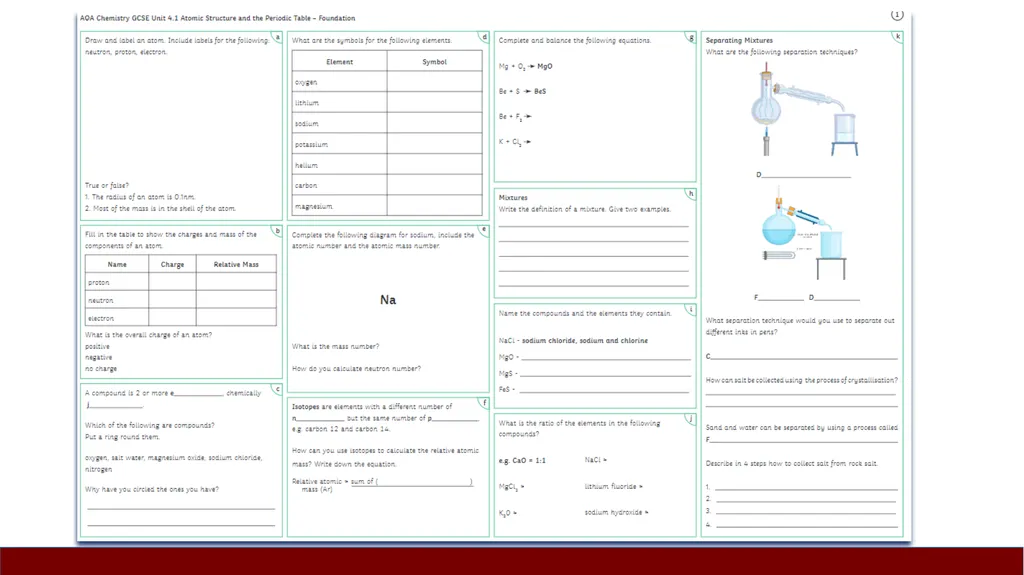Click the 'magnesium' row in elements table
Screen dimensions: 1024x575
(x=387, y=205)
